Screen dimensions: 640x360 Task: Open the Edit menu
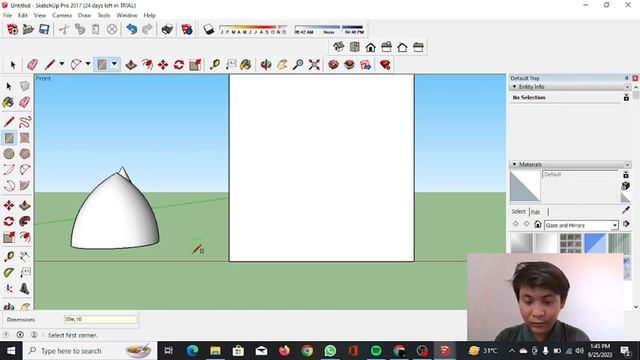point(22,15)
